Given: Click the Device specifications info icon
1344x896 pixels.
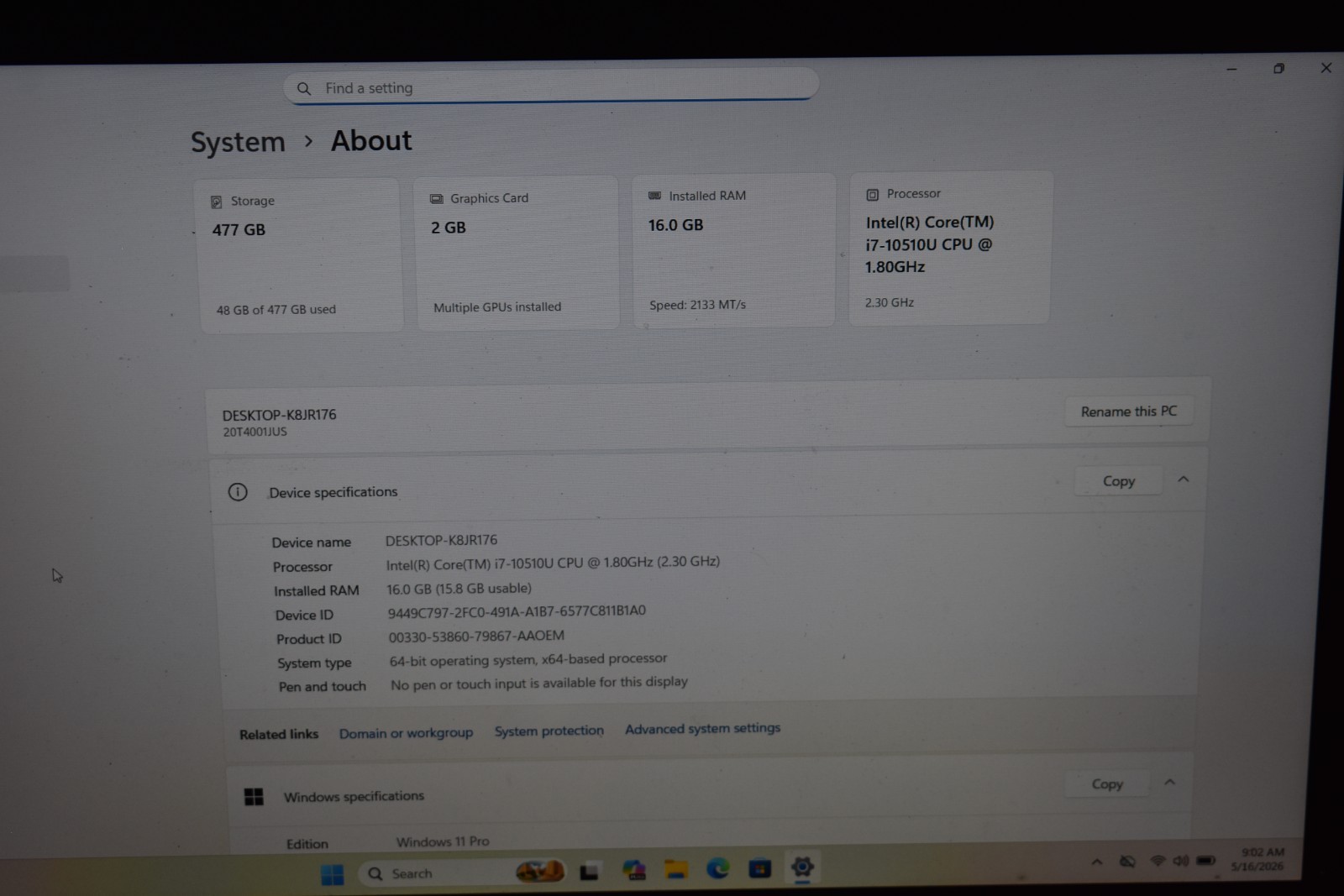Looking at the screenshot, I should pyautogui.click(x=238, y=492).
